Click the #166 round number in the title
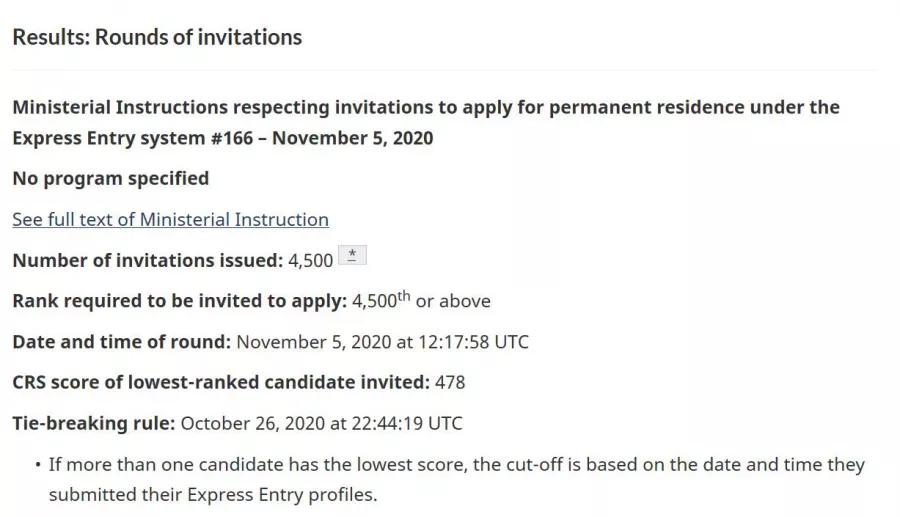Screen dimensions: 900x517 pos(232,138)
